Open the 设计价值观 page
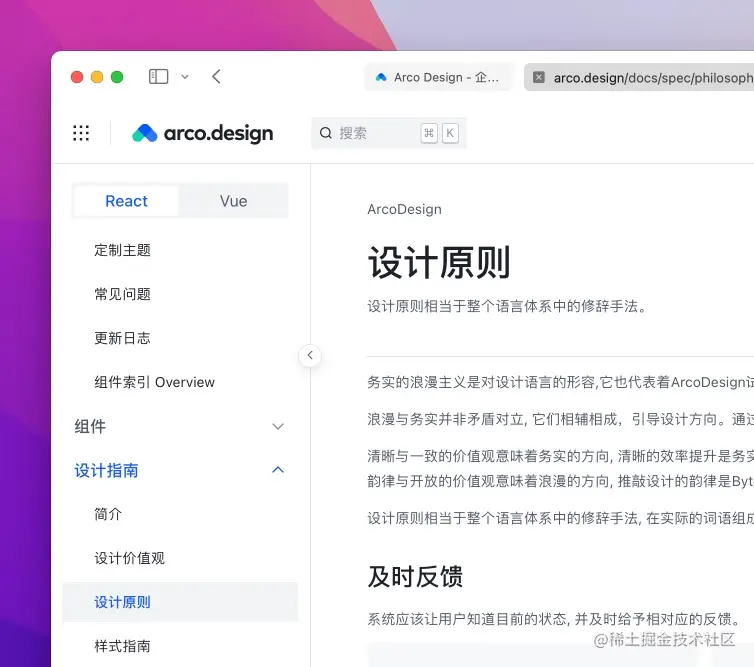Viewport: 754px width, 667px height. (x=129, y=558)
